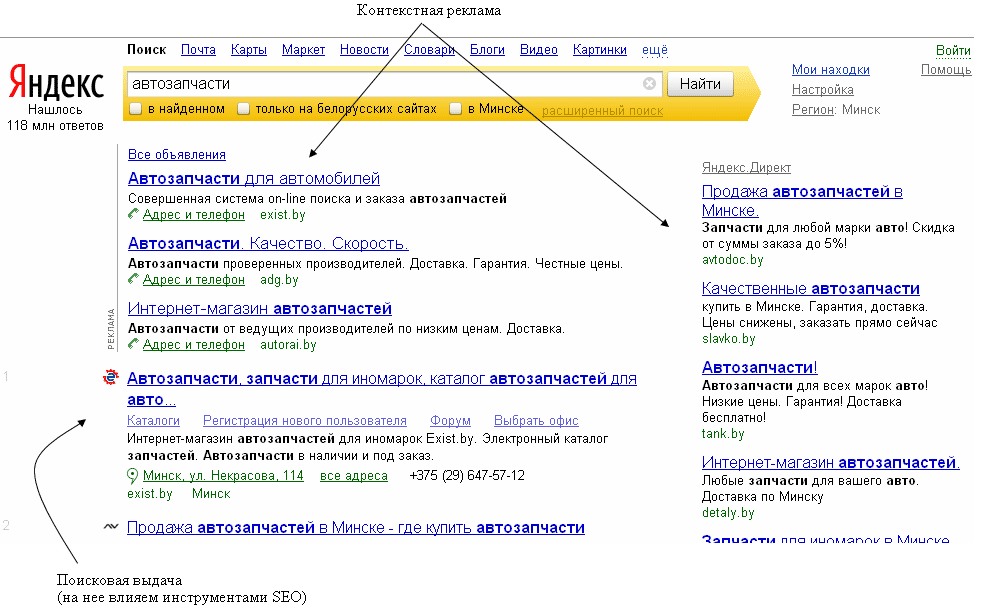Switch to the Карты tab
This screenshot has width=984, height=610.
pyautogui.click(x=249, y=50)
